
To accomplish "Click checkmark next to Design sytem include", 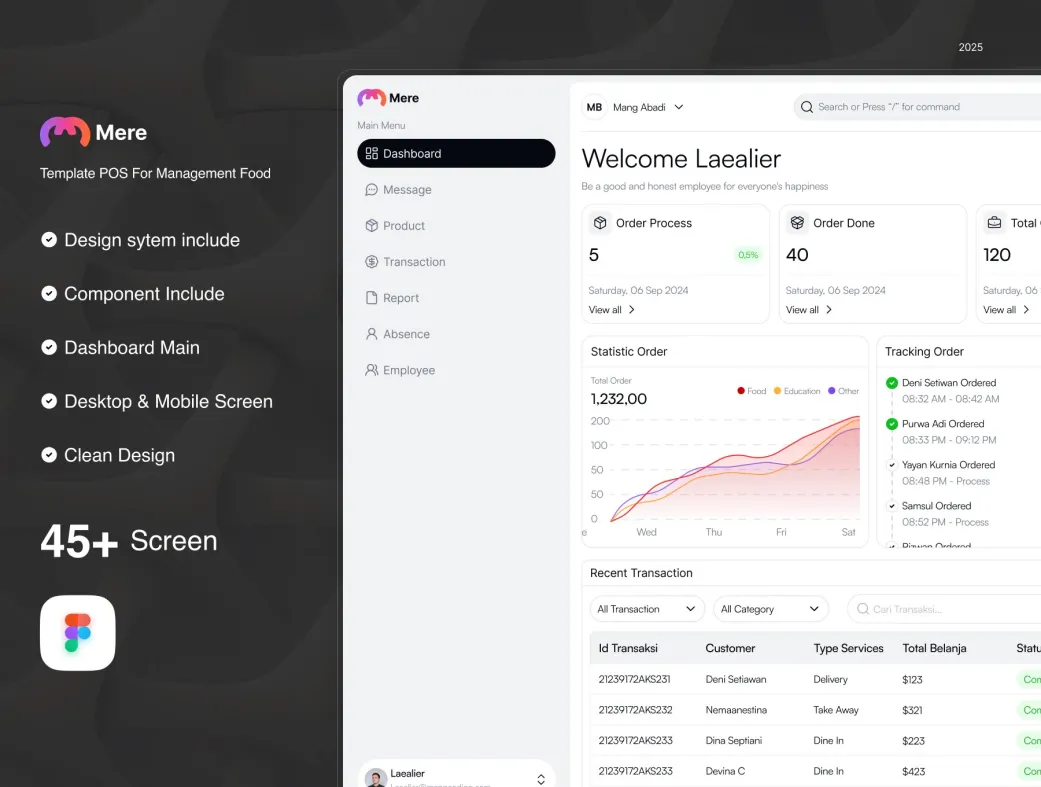I will (48, 240).
